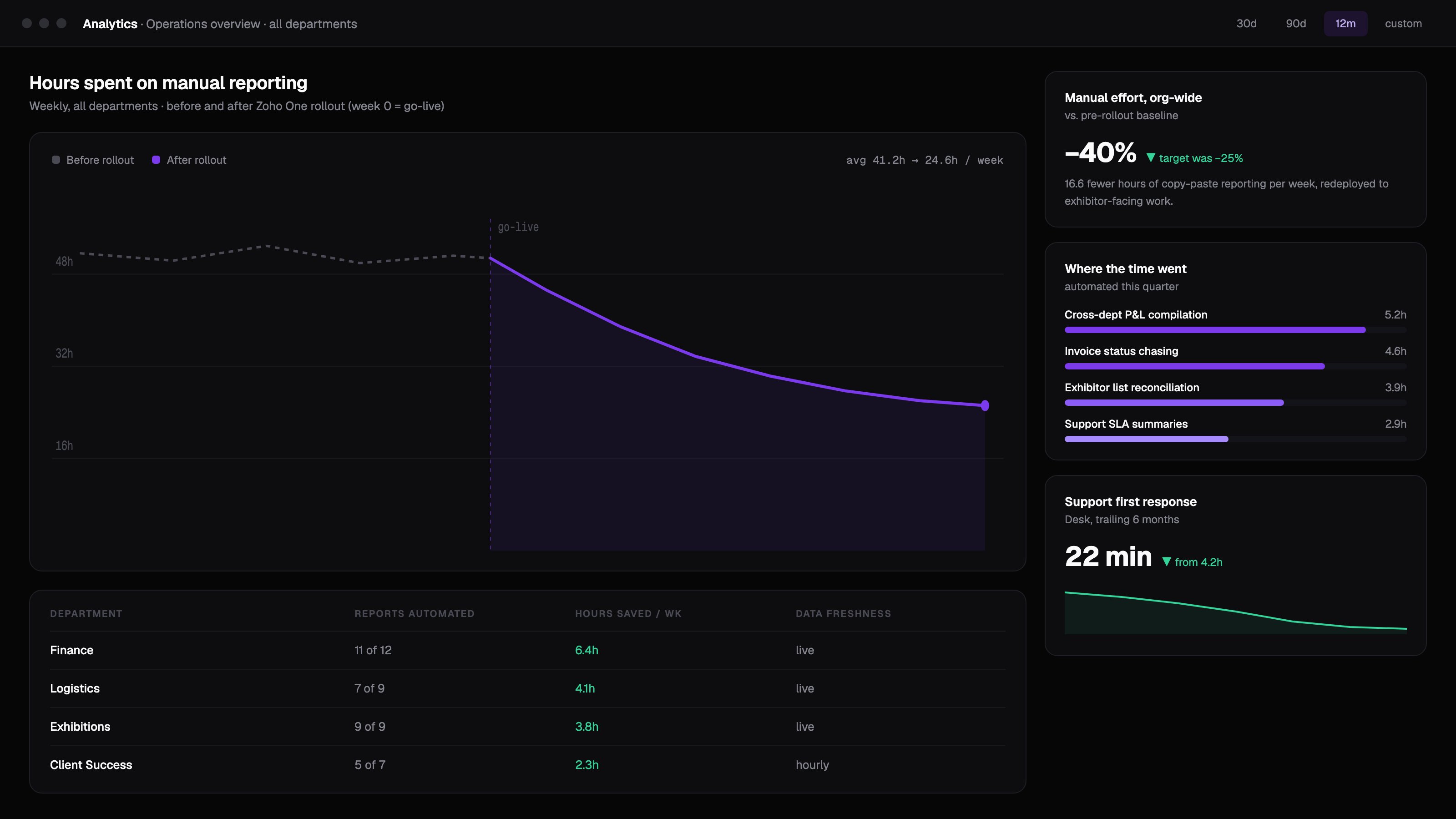
Task: Click the Exhibitor list reconciliation progress bar
Action: [1236, 403]
